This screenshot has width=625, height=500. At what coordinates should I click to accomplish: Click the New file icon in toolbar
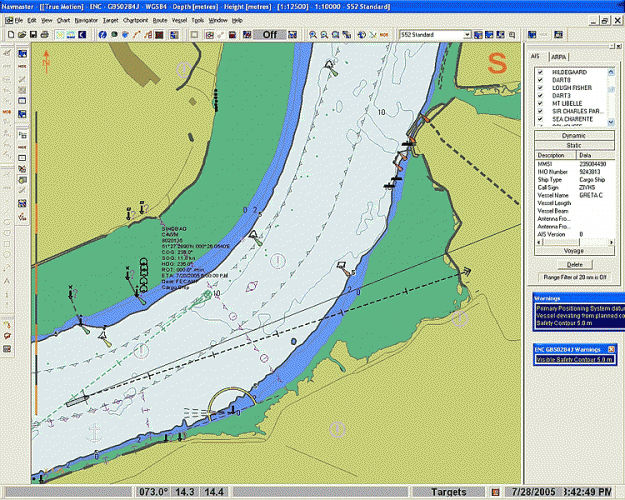(x=9, y=34)
